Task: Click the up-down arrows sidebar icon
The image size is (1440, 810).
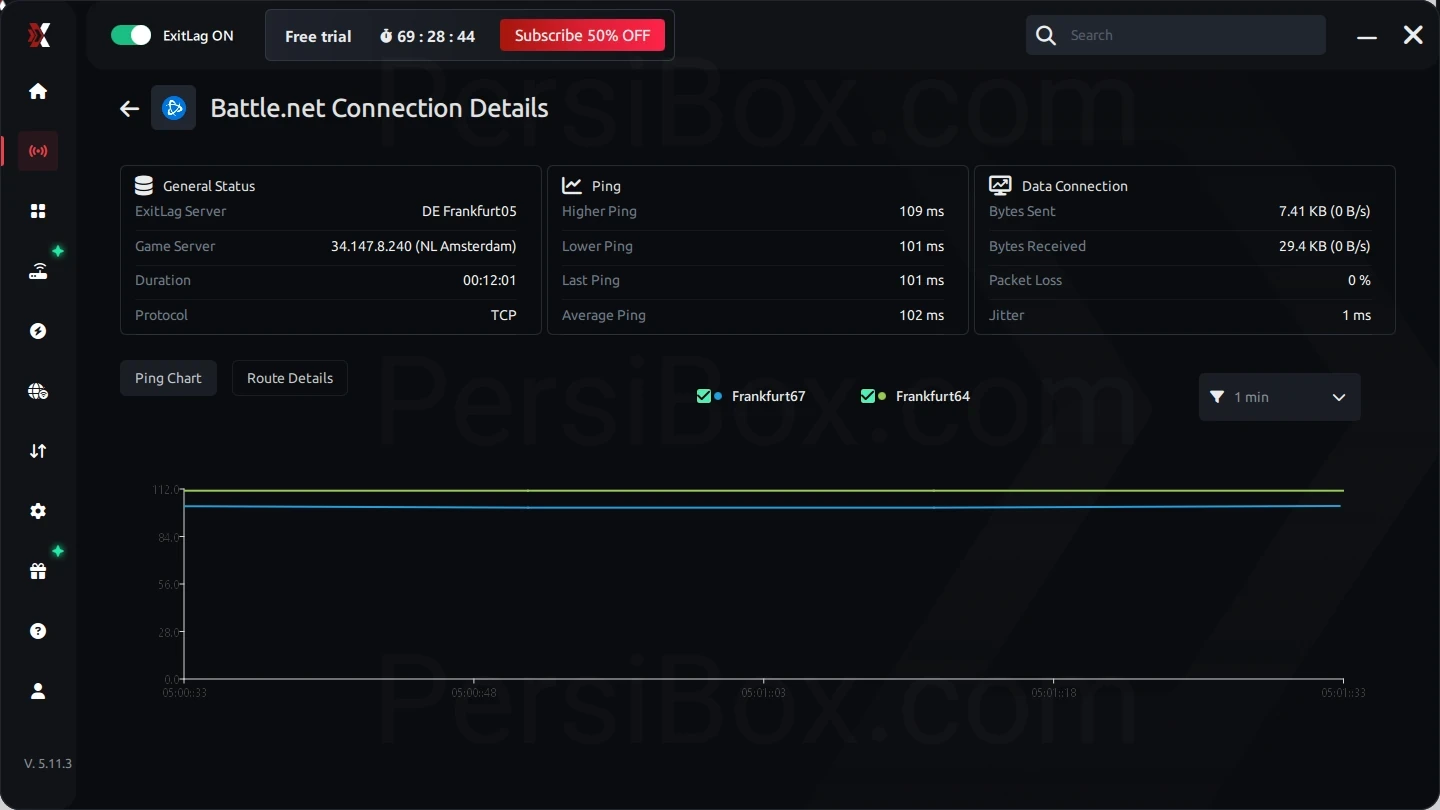Action: click(38, 451)
